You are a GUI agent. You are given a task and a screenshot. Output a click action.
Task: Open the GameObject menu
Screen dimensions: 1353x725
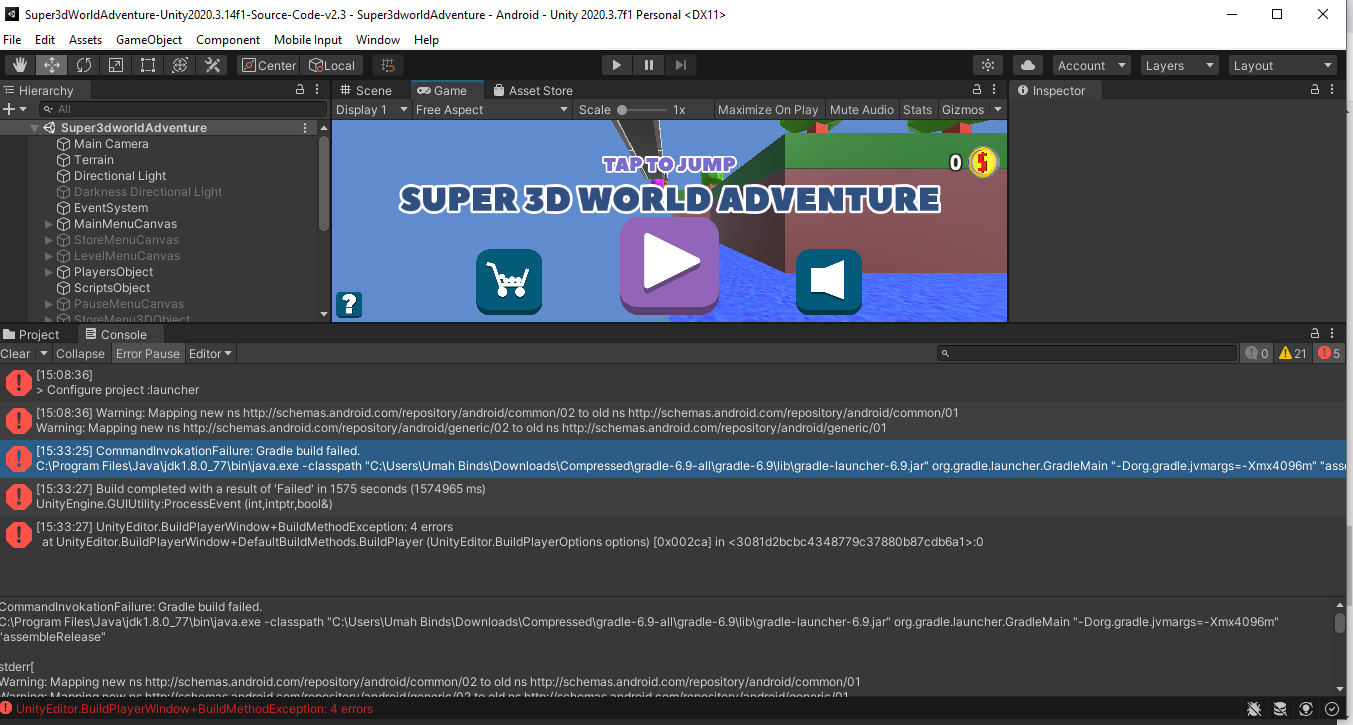[x=149, y=40]
